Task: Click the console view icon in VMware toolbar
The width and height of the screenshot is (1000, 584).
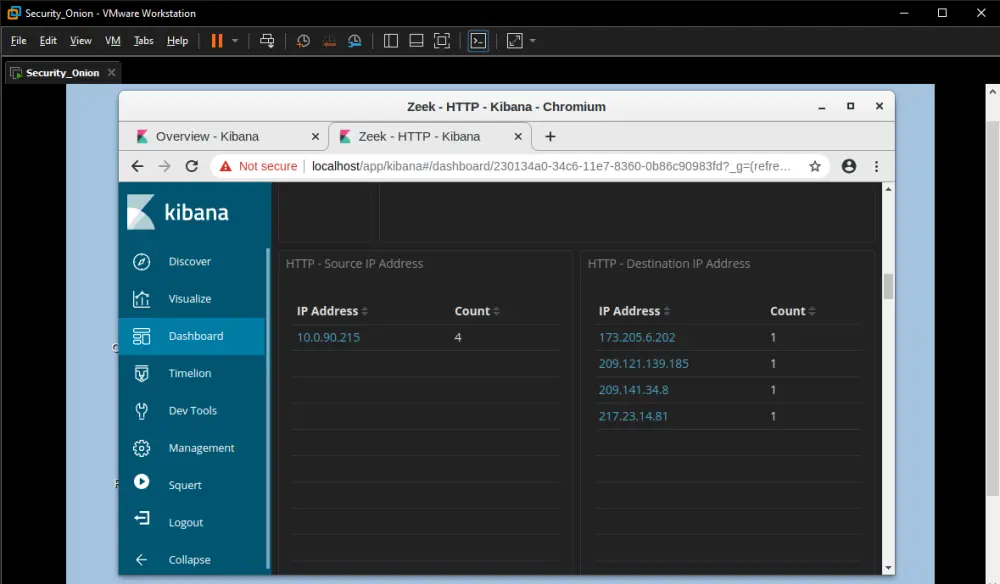Action: [x=478, y=41]
